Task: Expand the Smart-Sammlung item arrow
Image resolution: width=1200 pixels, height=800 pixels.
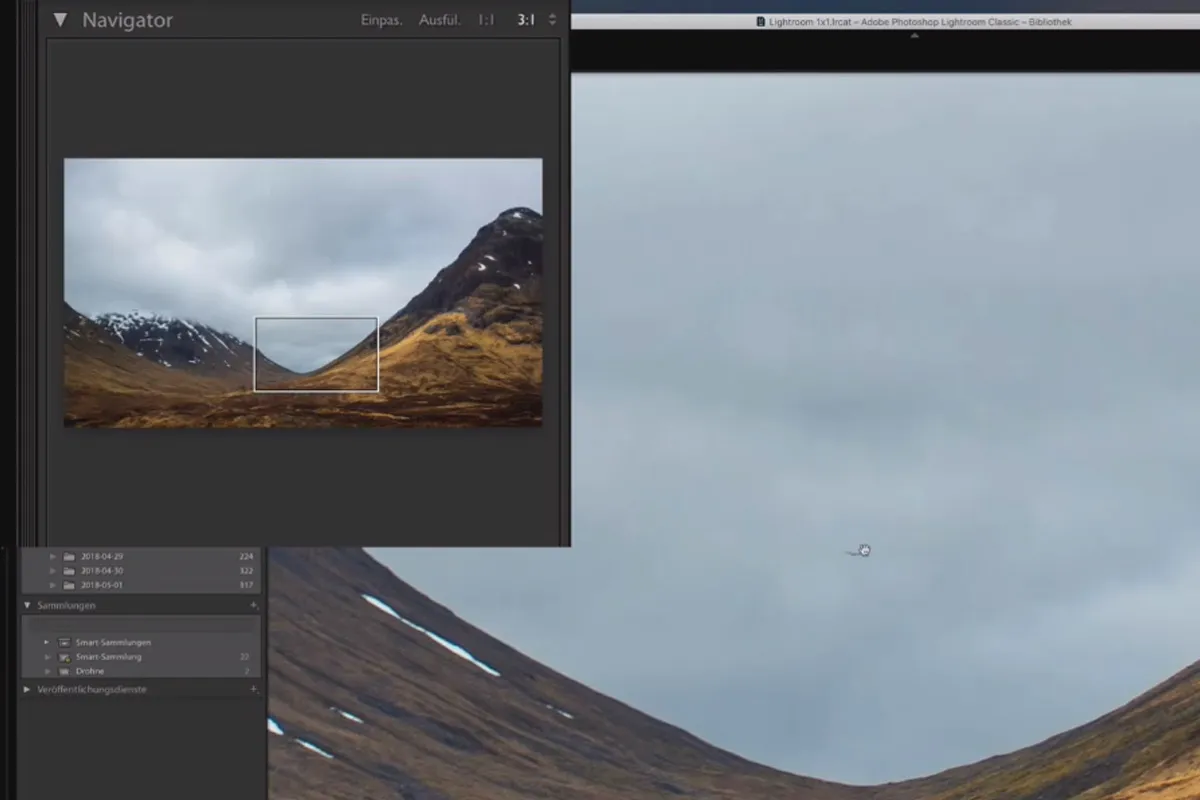Action: point(46,657)
